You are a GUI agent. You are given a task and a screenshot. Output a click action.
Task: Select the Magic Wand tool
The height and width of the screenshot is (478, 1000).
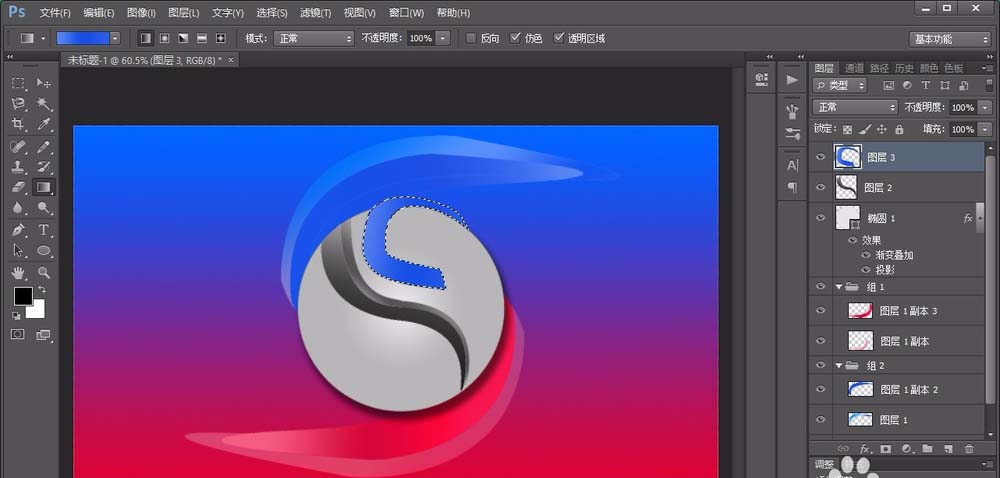point(44,103)
